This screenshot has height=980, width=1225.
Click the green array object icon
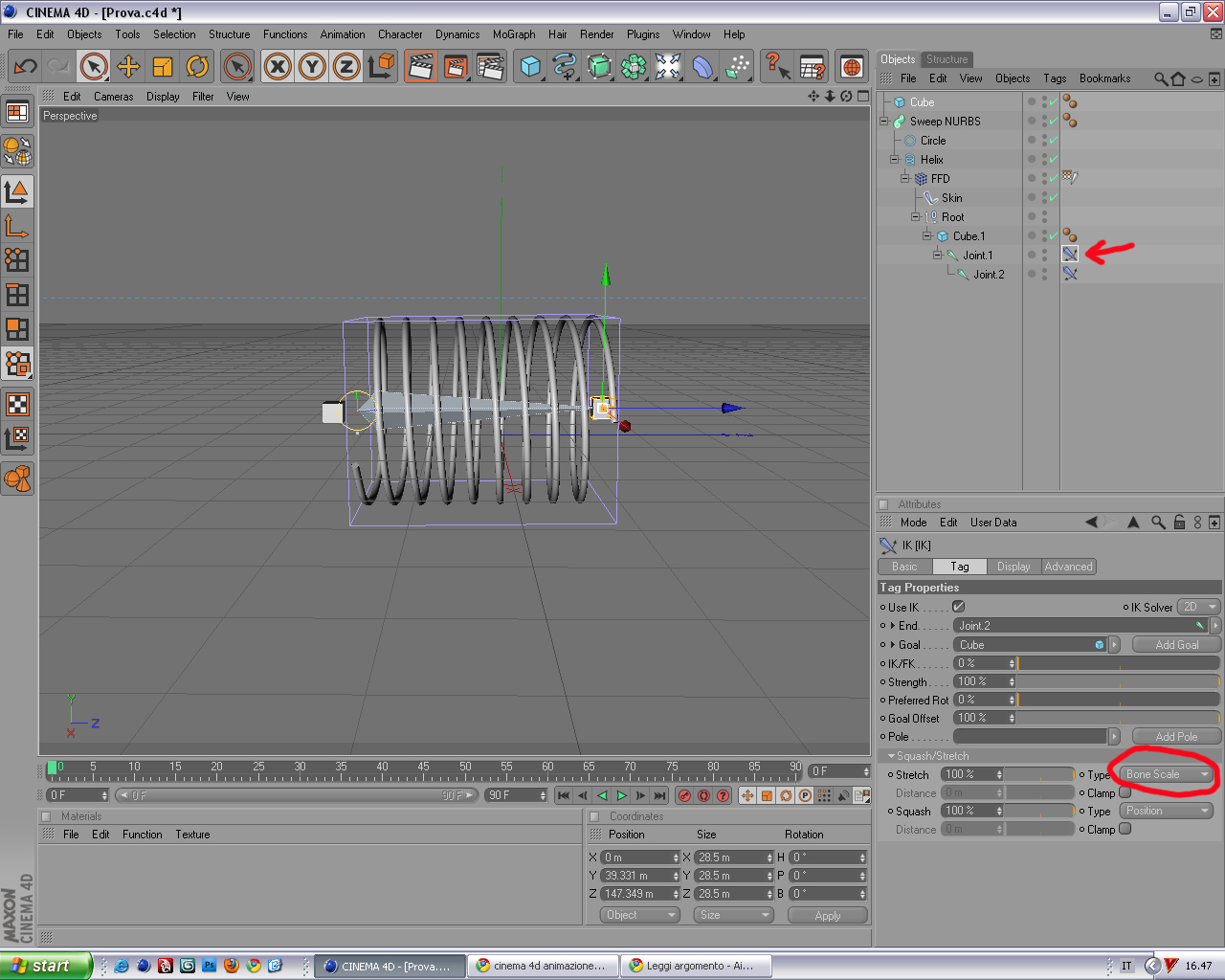click(634, 66)
